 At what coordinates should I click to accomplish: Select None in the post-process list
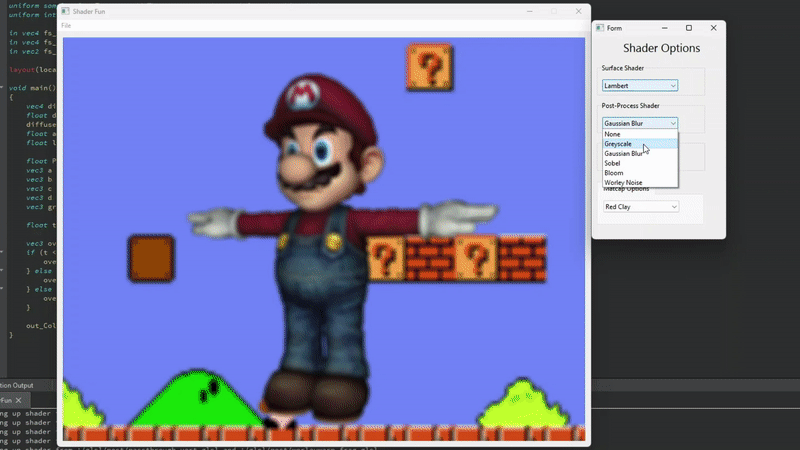click(x=640, y=134)
